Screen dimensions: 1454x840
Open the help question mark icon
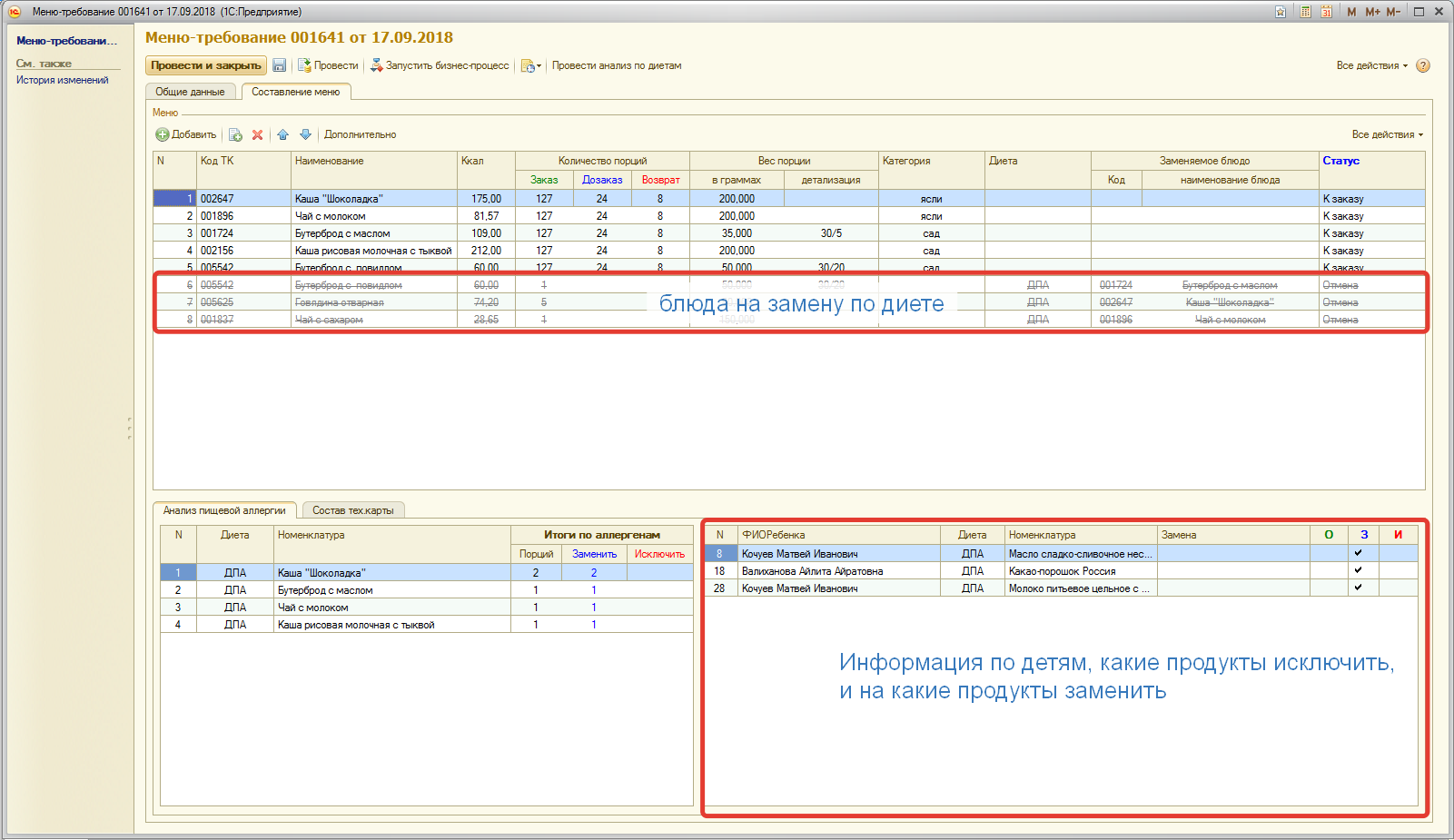(1423, 65)
